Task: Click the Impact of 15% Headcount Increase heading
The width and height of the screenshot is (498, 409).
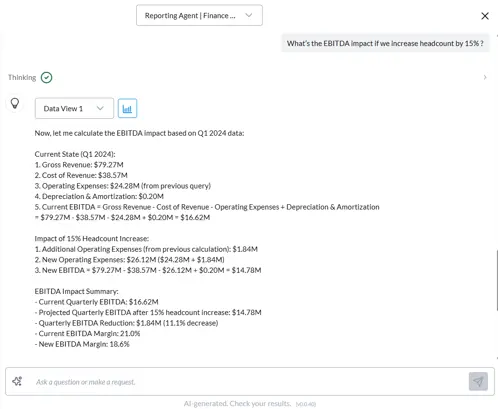Action: click(92, 238)
